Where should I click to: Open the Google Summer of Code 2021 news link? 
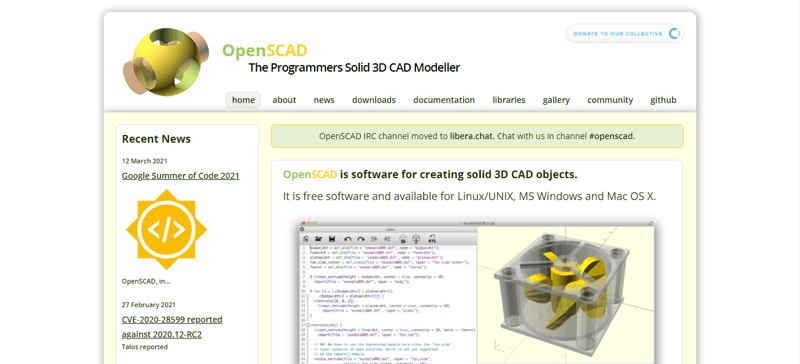(x=181, y=176)
